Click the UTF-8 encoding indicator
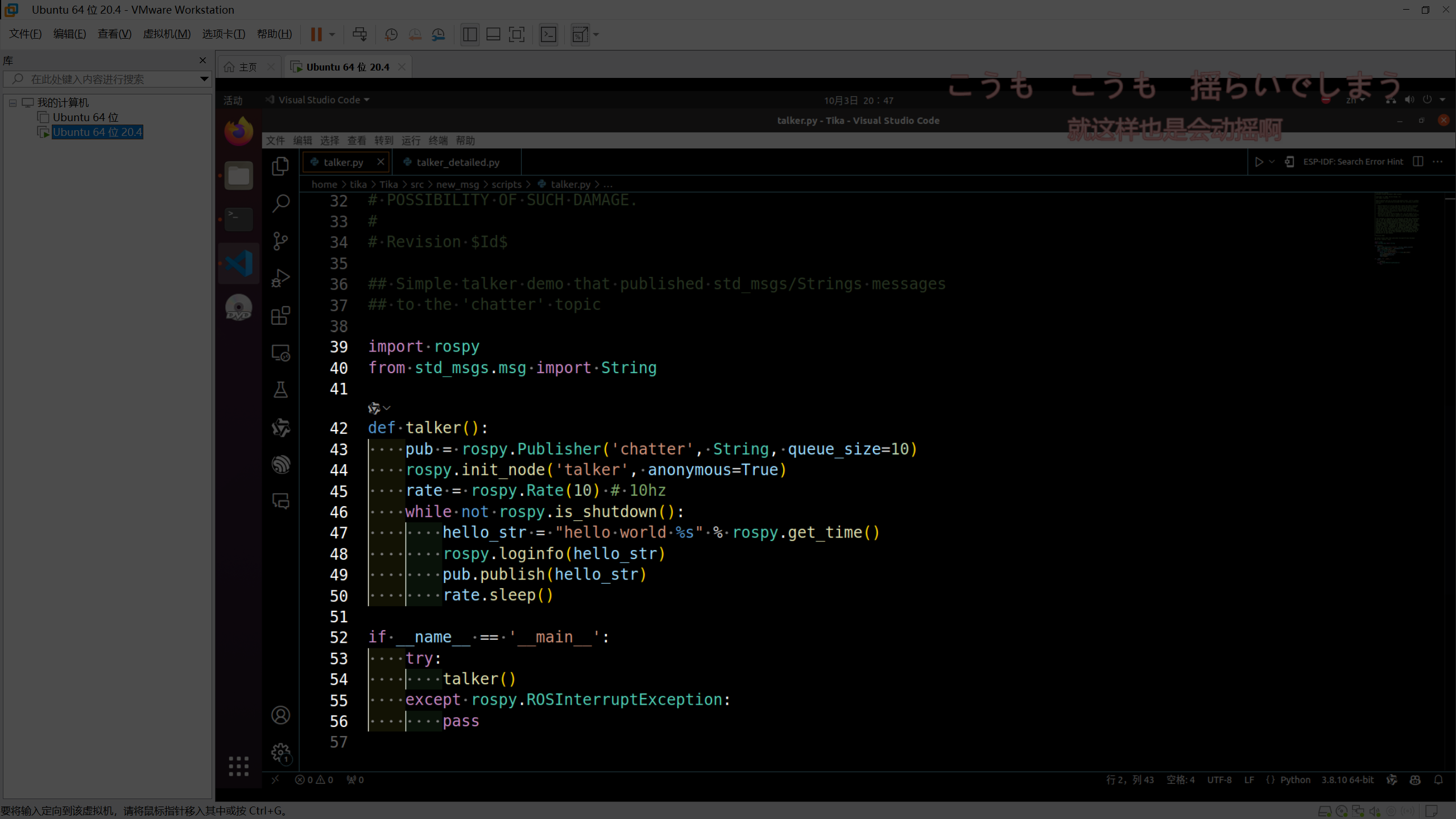The width and height of the screenshot is (1456, 819). (1219, 780)
